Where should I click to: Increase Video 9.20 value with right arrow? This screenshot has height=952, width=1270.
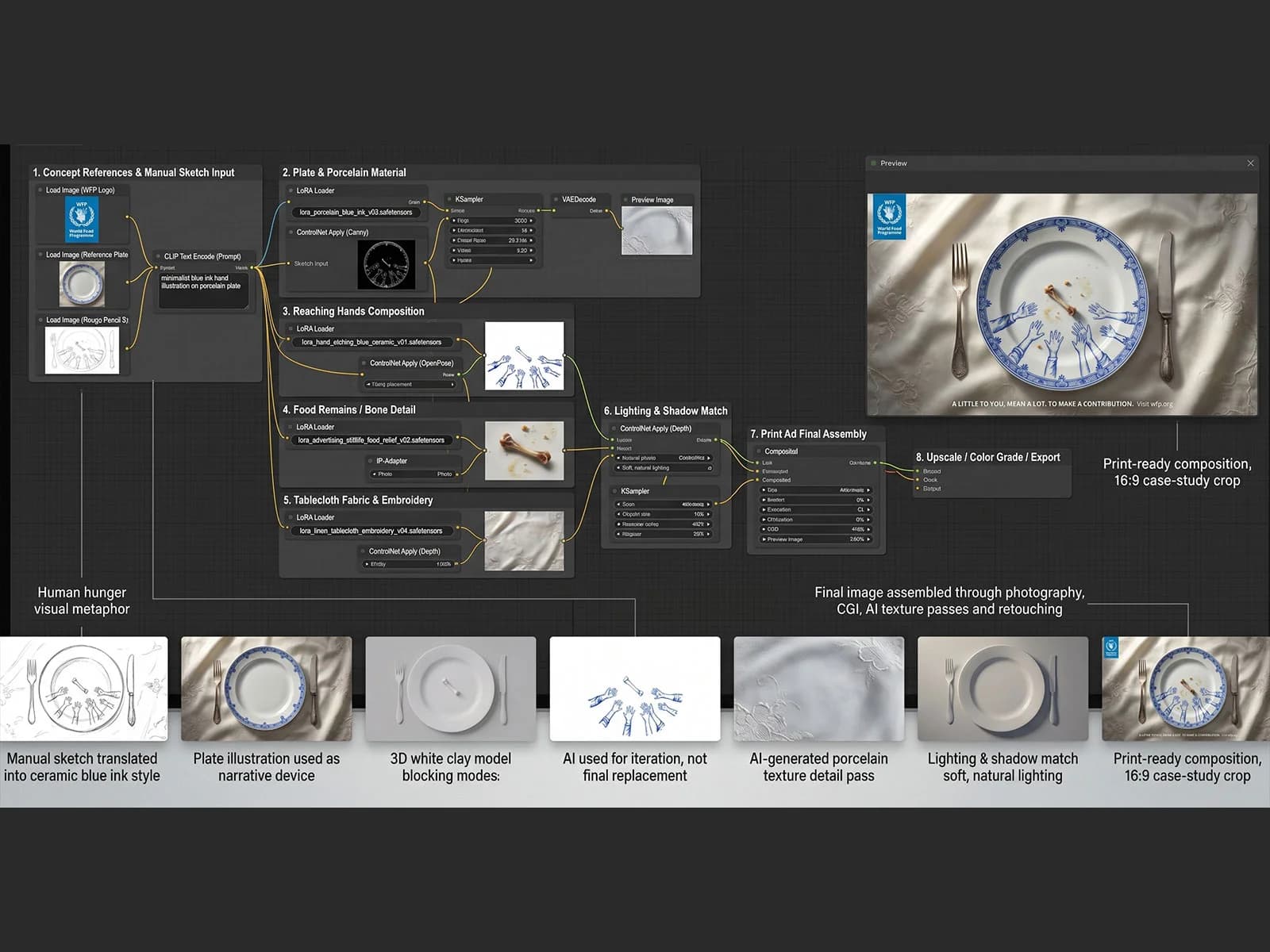point(531,250)
